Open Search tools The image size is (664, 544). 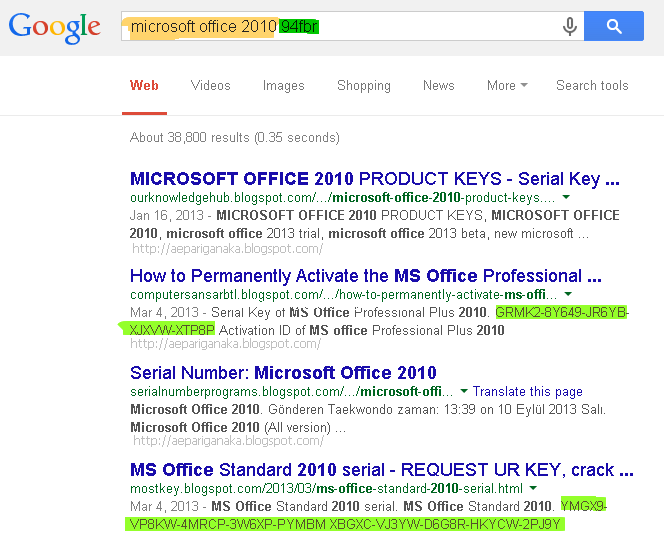pyautogui.click(x=592, y=86)
